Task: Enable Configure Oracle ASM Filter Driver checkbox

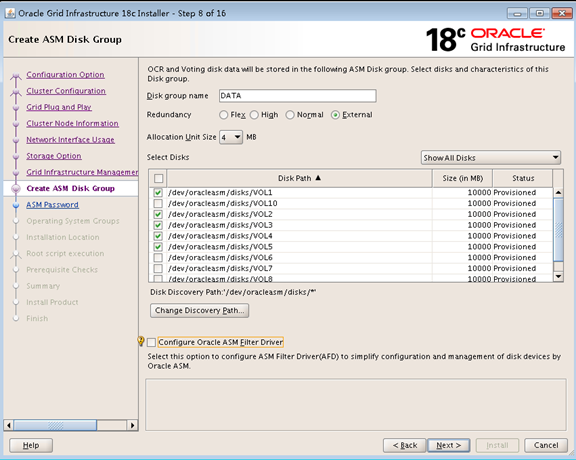Action: coord(151,342)
